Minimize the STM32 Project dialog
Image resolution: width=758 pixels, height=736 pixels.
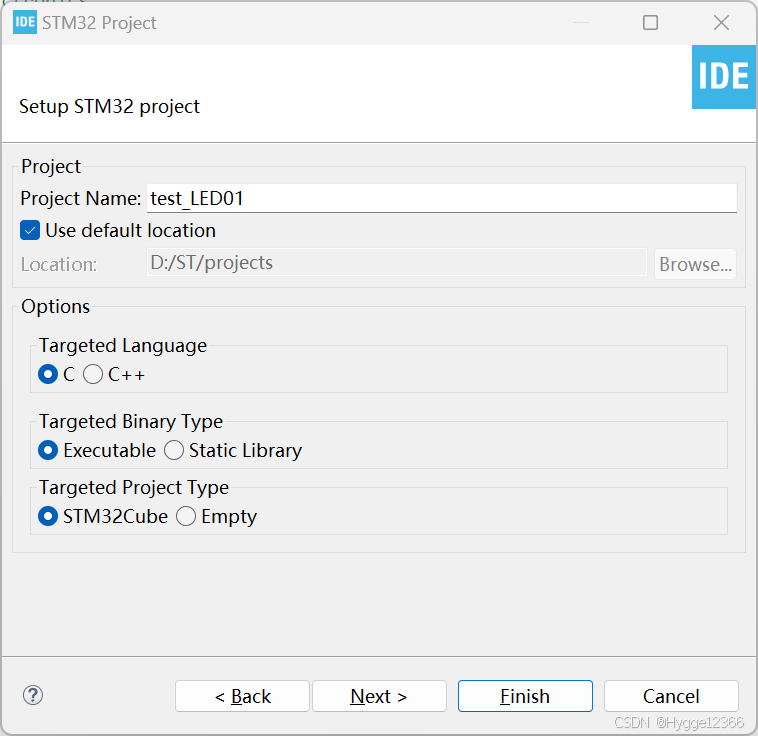click(x=581, y=23)
